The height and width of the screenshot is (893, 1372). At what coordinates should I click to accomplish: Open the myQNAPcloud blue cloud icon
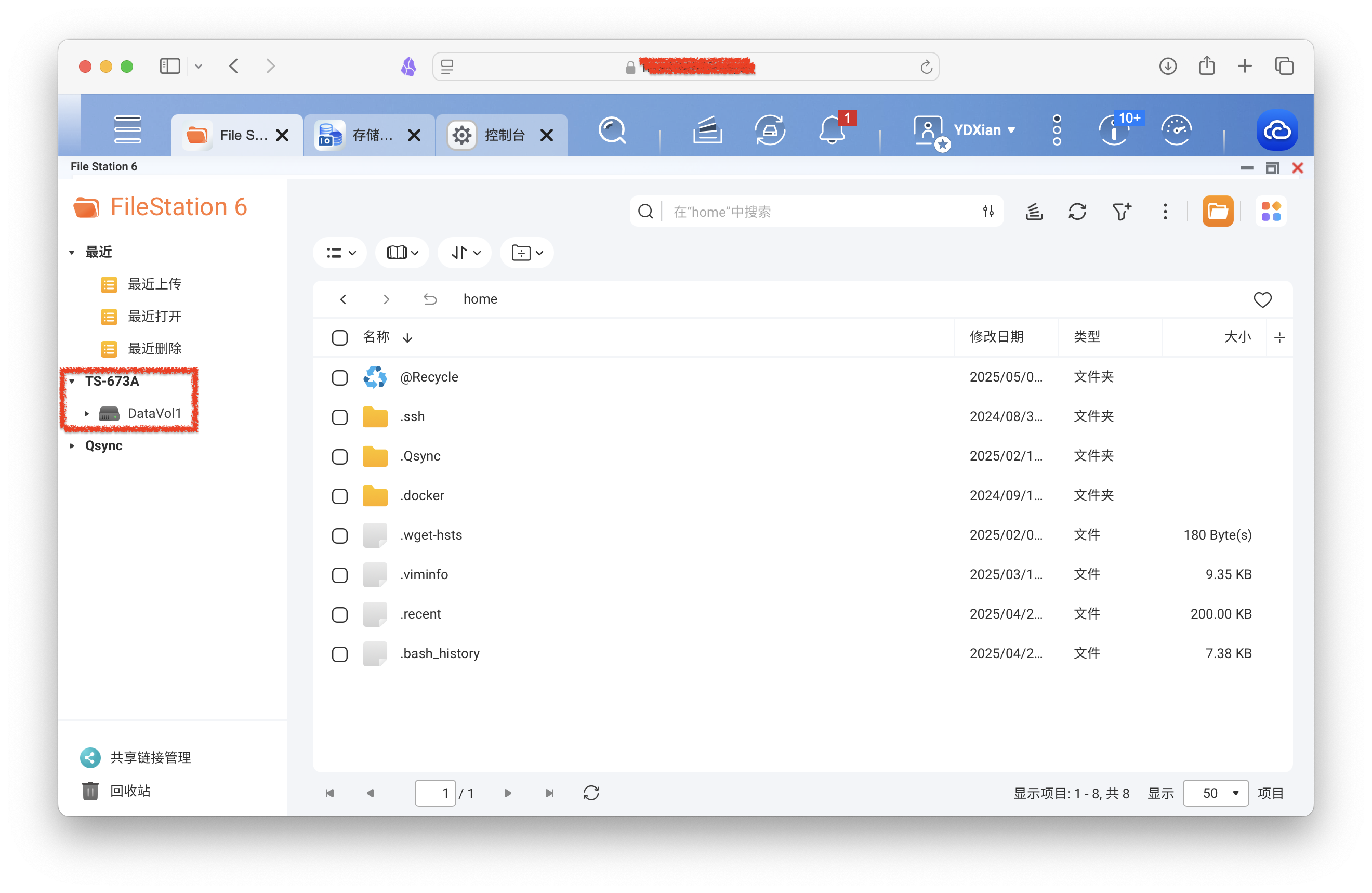[1277, 130]
